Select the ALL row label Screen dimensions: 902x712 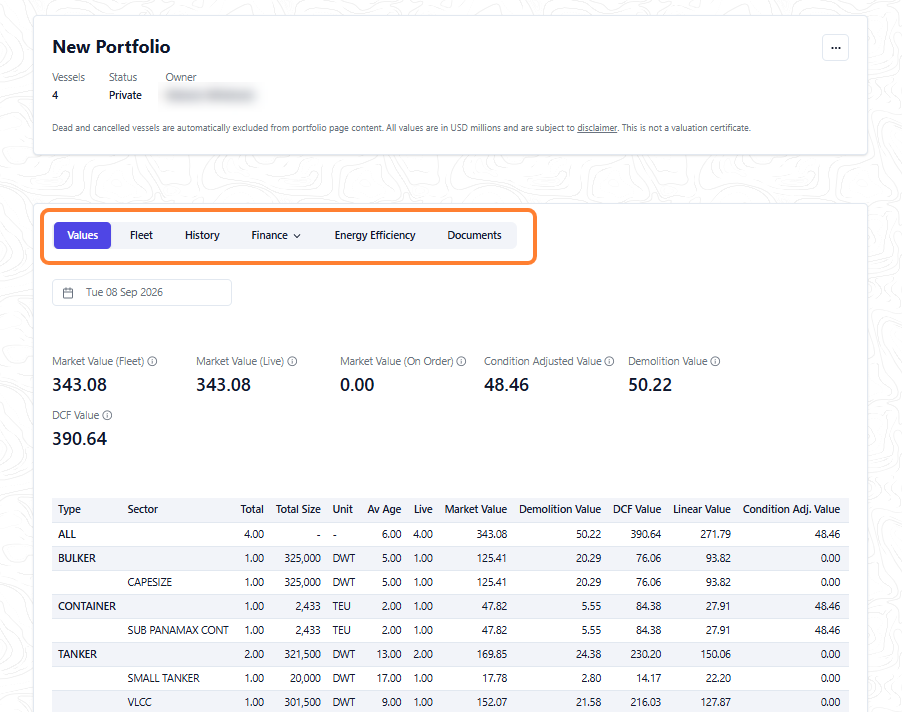point(67,534)
